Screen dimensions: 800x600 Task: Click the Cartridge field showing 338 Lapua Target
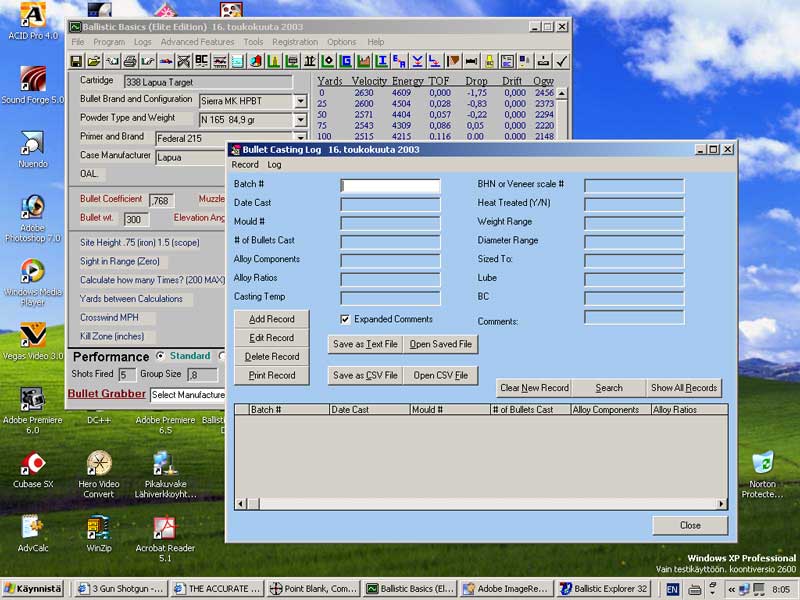208,82
